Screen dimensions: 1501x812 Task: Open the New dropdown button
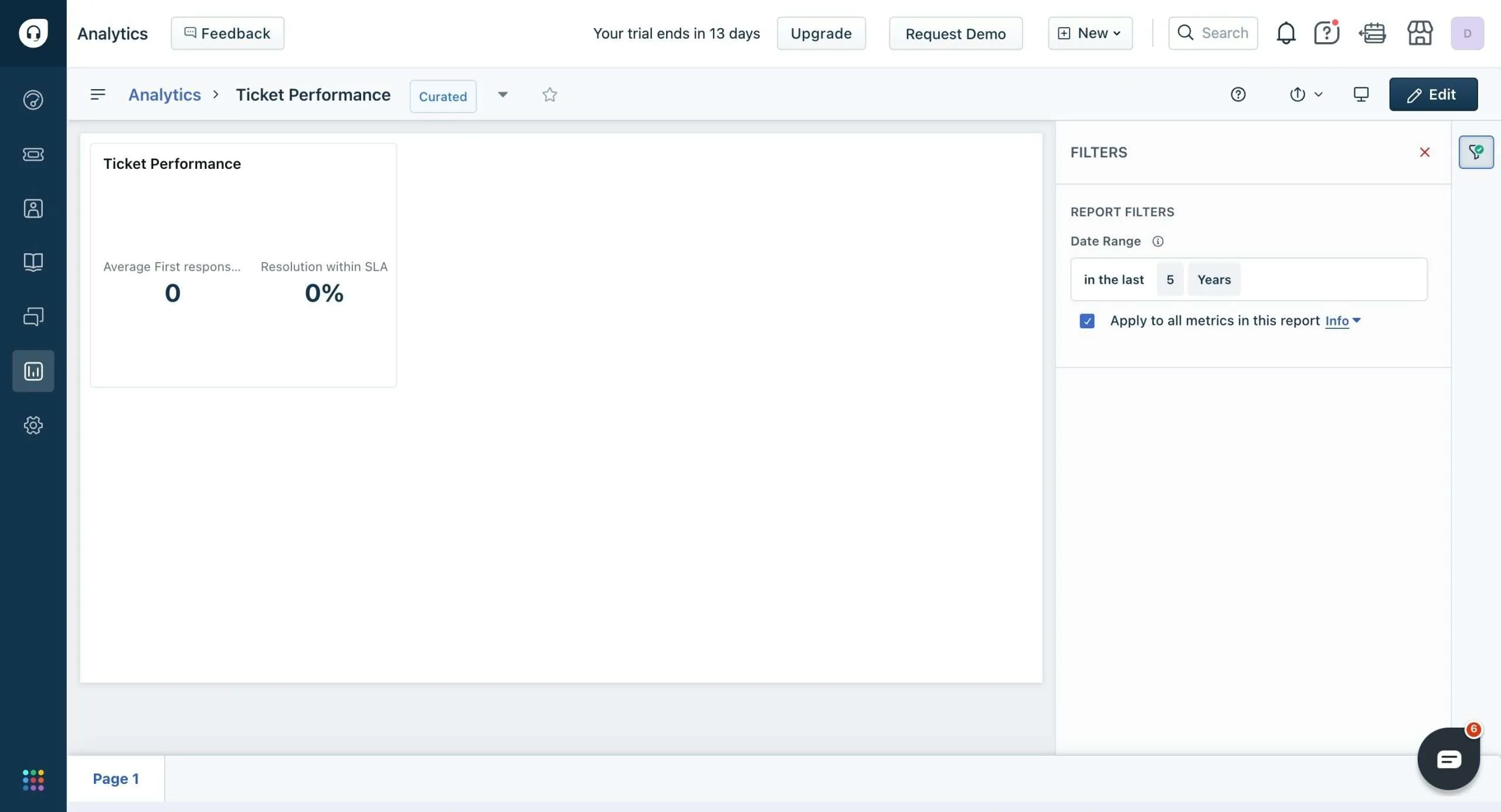tap(1090, 33)
